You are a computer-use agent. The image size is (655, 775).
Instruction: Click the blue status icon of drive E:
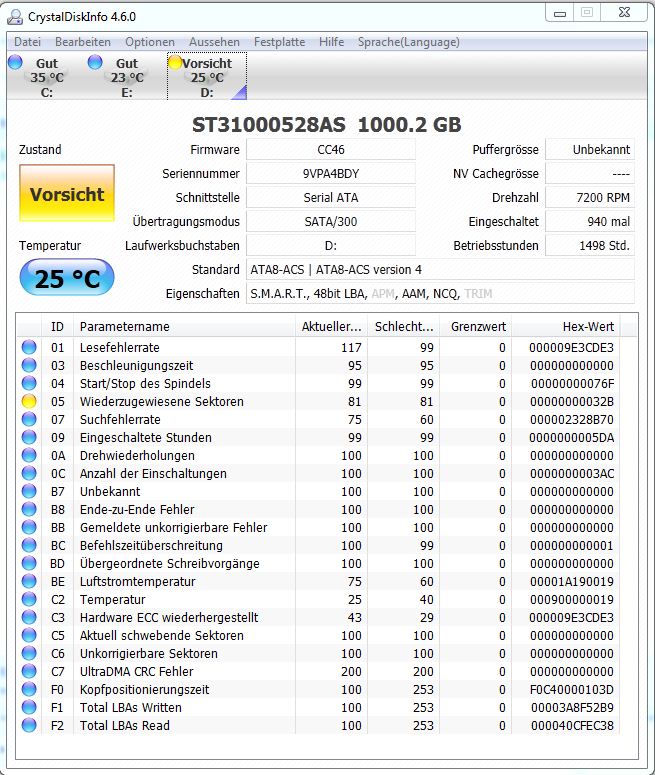click(x=95, y=62)
